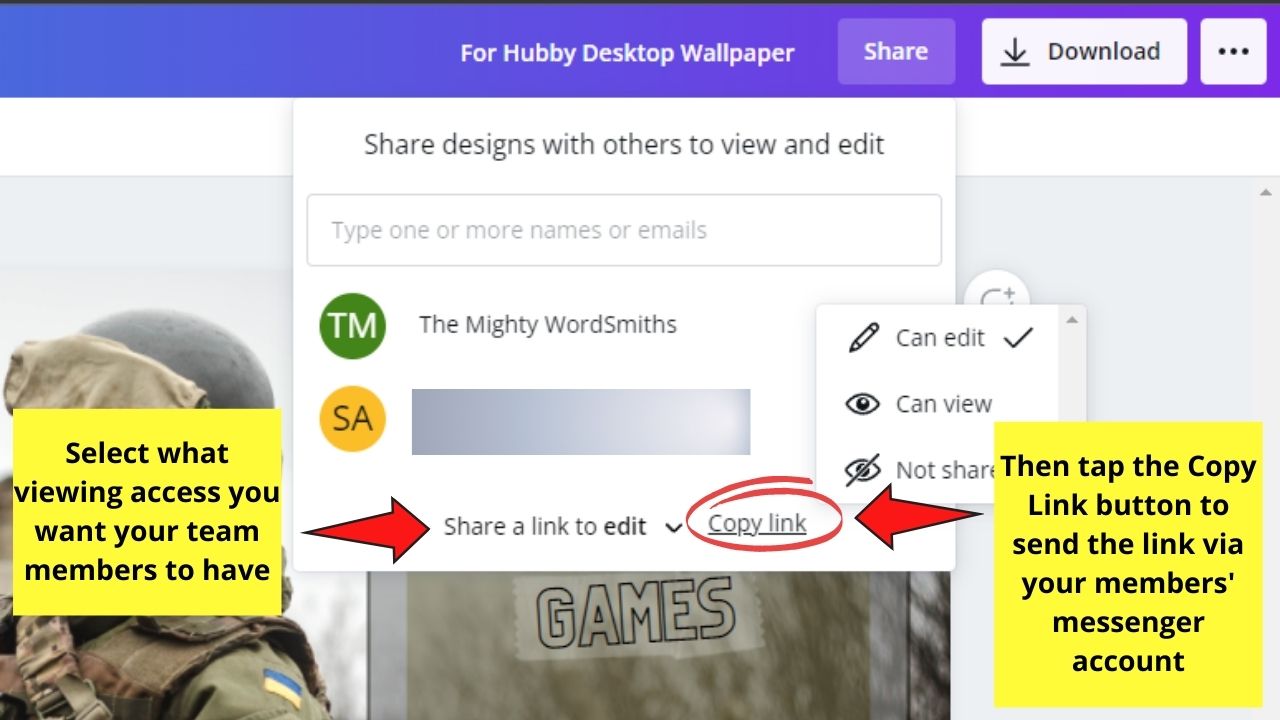The width and height of the screenshot is (1280, 720).
Task: Click the yellow SA user avatar
Action: point(352,417)
